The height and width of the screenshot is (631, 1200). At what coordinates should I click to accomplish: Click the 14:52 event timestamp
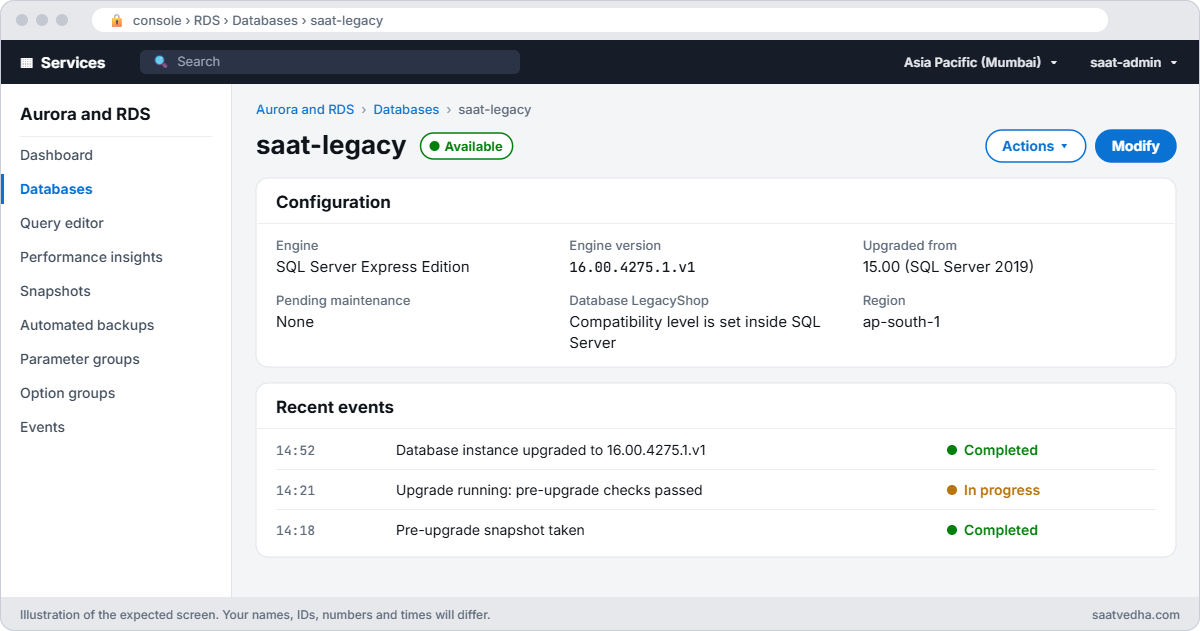[x=295, y=450]
